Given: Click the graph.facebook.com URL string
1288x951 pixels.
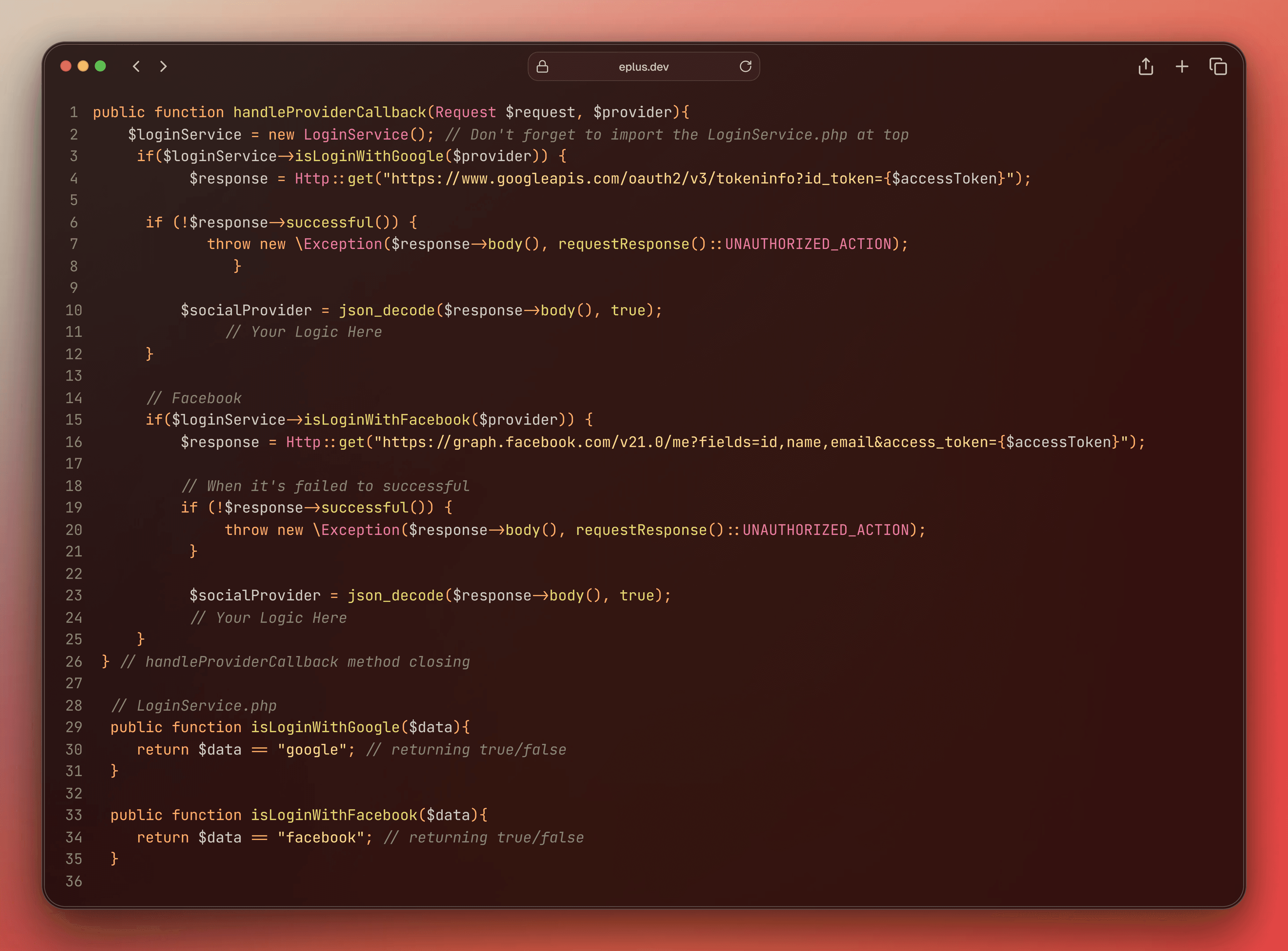Looking at the screenshot, I should point(751,442).
